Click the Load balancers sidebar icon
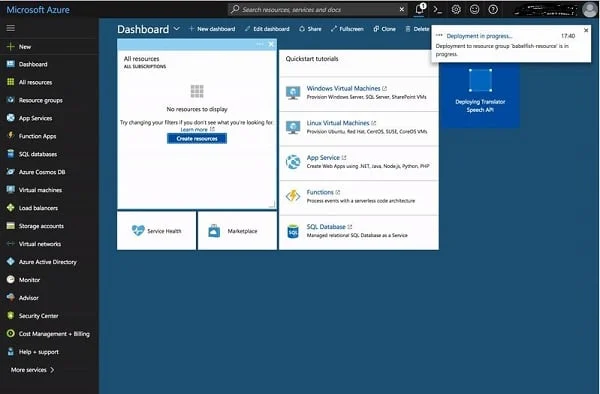The image size is (600, 394). pos(11,208)
